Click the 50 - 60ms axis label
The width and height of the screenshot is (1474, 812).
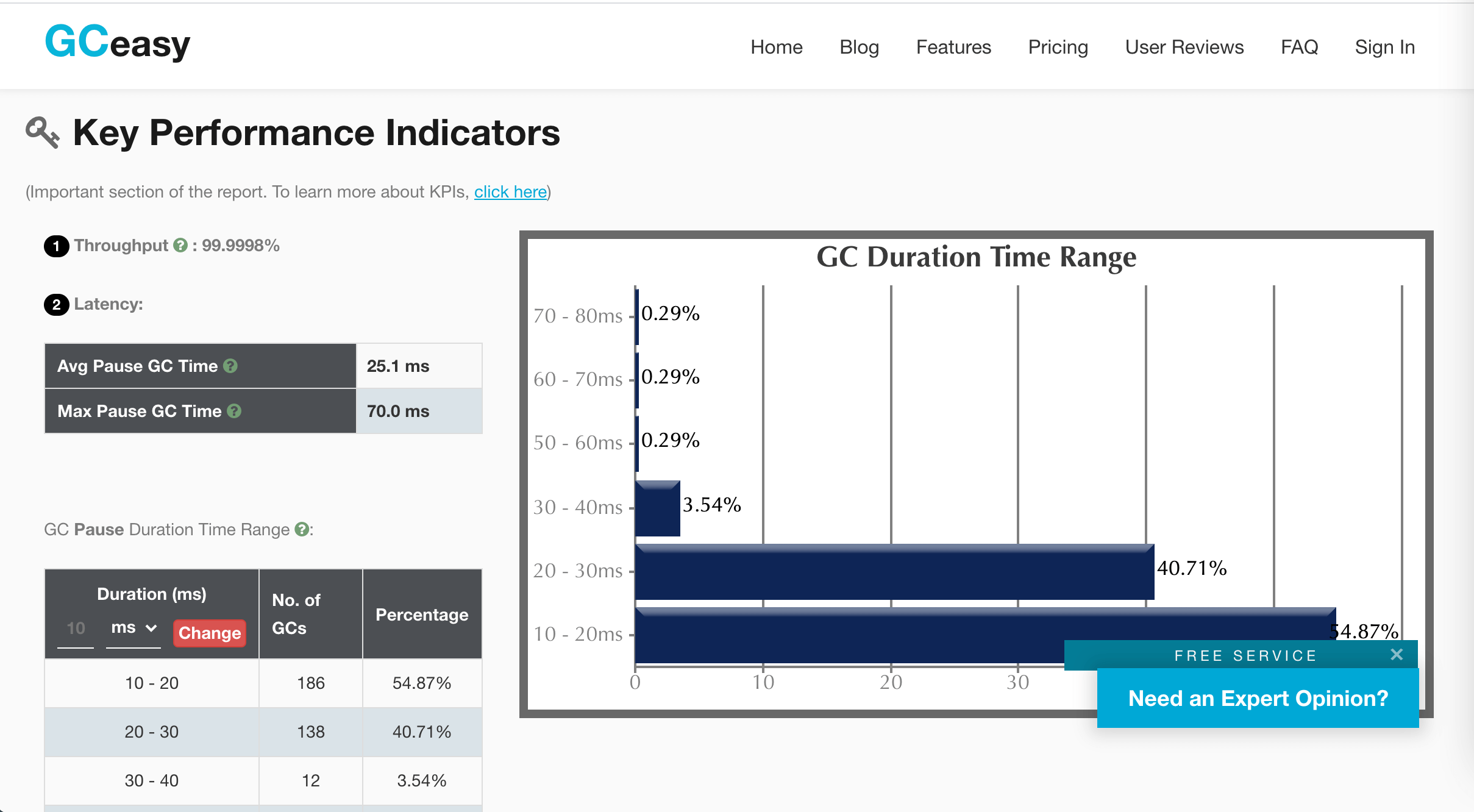578,443
